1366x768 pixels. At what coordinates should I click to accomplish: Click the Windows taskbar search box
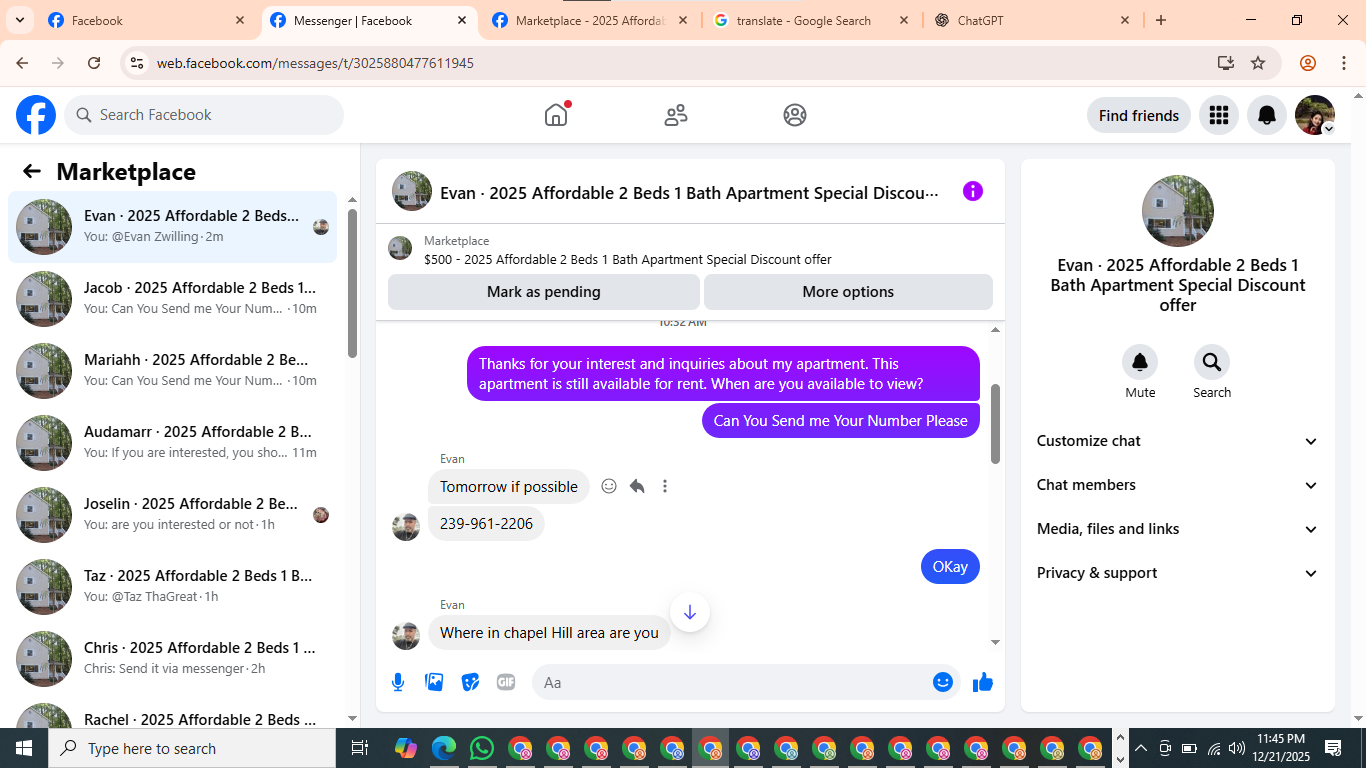(192, 748)
